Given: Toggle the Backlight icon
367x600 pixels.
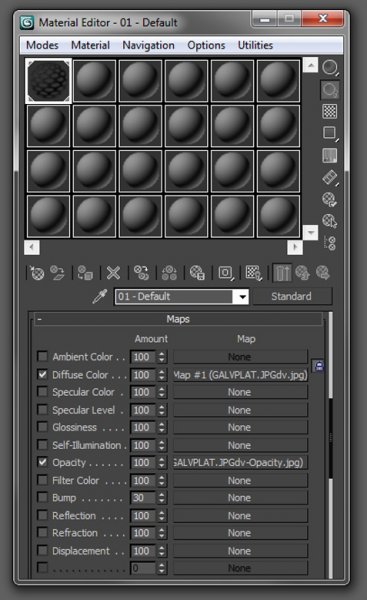Looking at the screenshot, I should [x=329, y=90].
